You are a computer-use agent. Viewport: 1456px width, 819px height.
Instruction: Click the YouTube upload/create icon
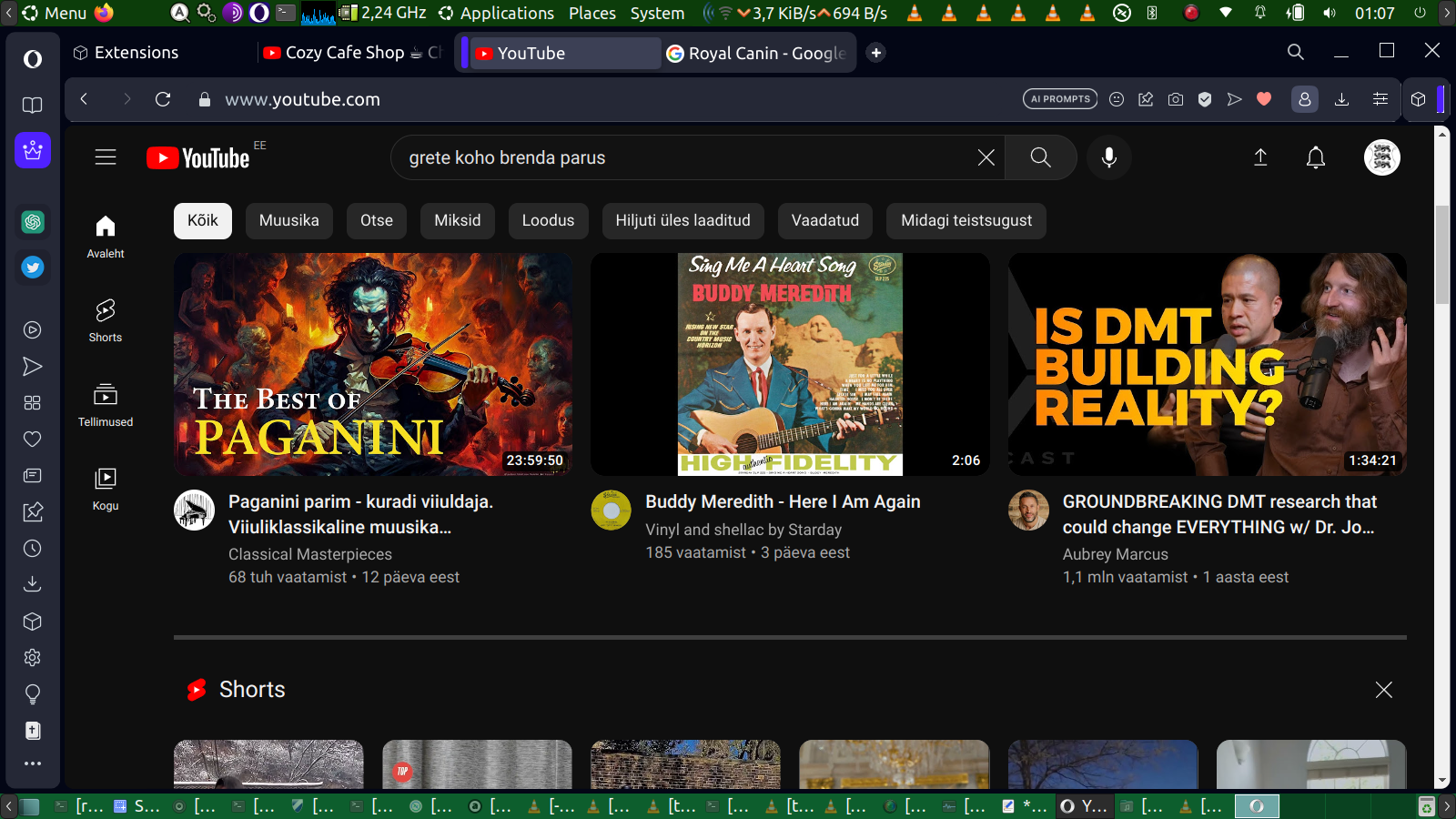(1260, 157)
